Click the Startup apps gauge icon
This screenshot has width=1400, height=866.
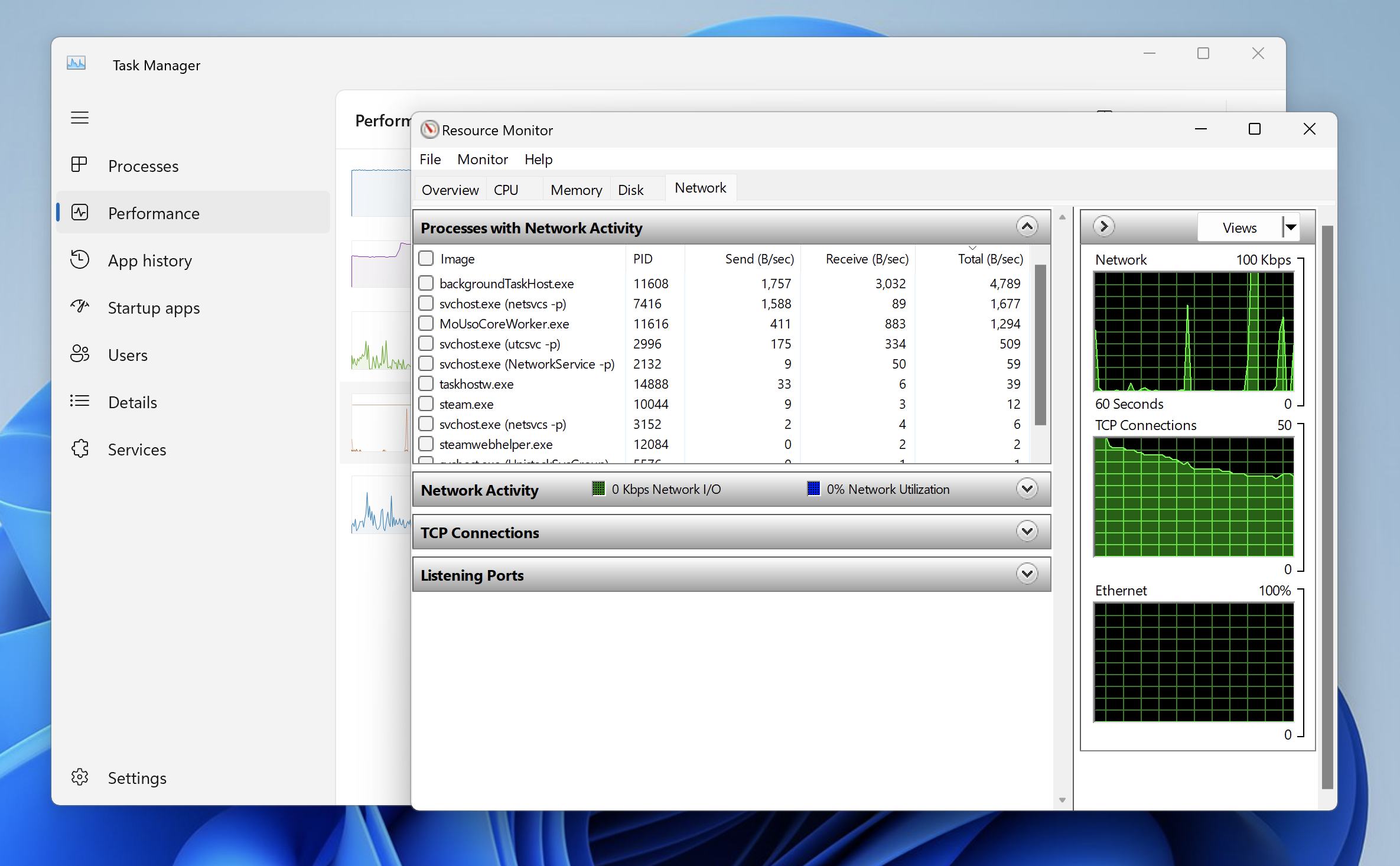coord(79,307)
